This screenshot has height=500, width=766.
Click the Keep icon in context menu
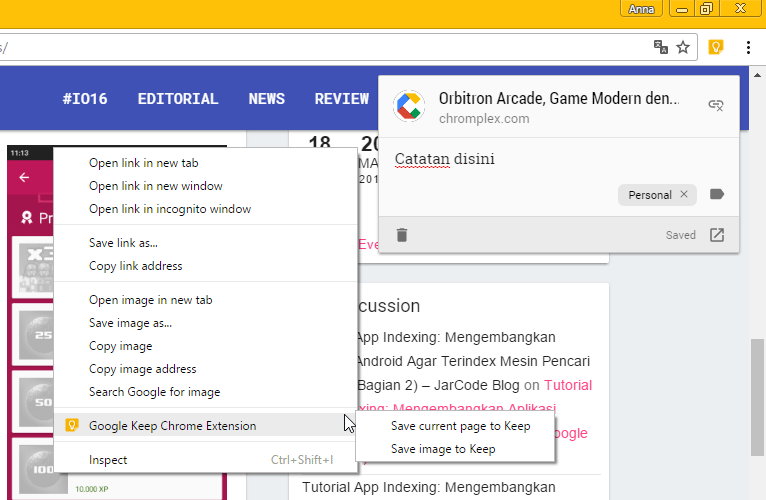(72, 425)
